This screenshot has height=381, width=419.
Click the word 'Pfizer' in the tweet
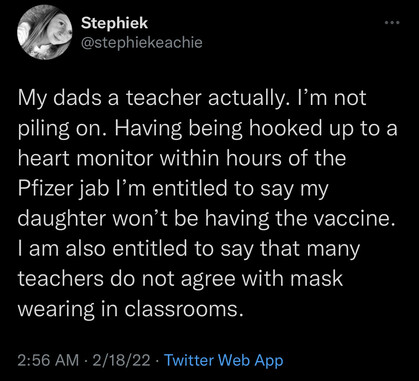click(45, 188)
